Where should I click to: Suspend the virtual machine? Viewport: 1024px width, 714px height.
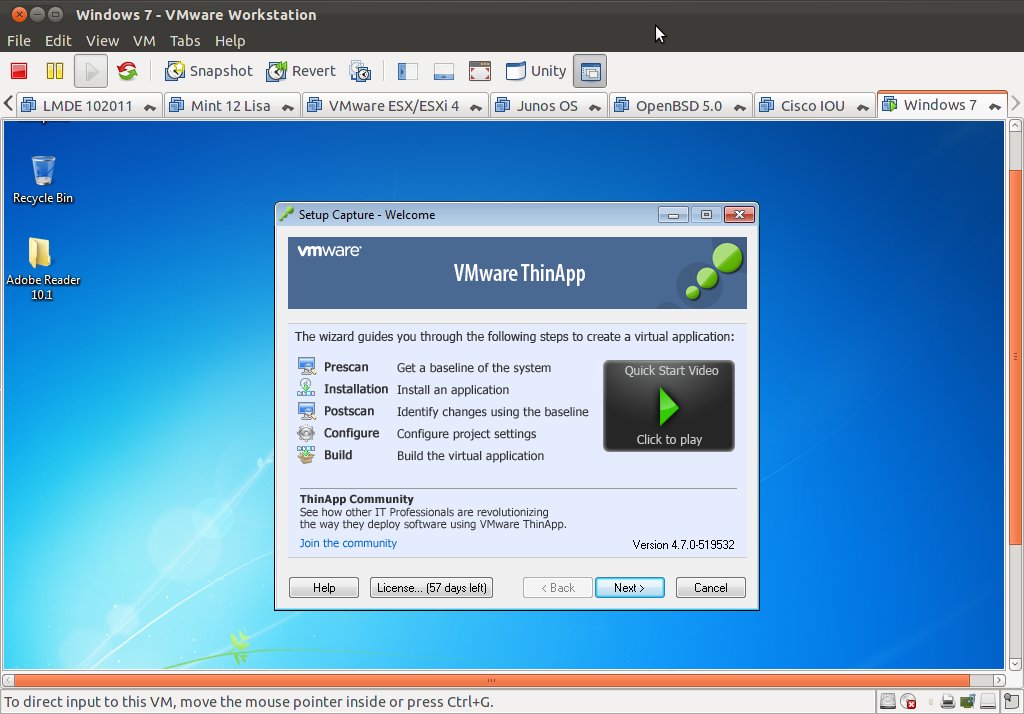54,70
